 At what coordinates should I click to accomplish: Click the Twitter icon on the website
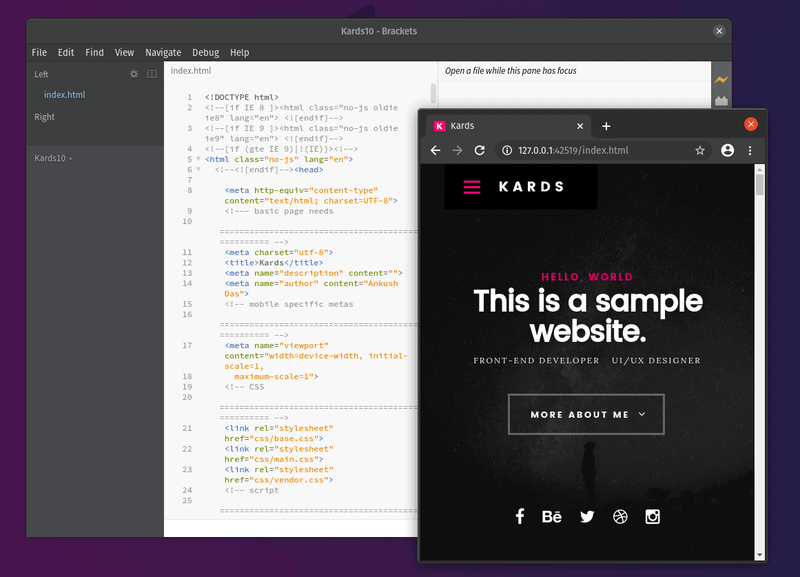tap(586, 517)
